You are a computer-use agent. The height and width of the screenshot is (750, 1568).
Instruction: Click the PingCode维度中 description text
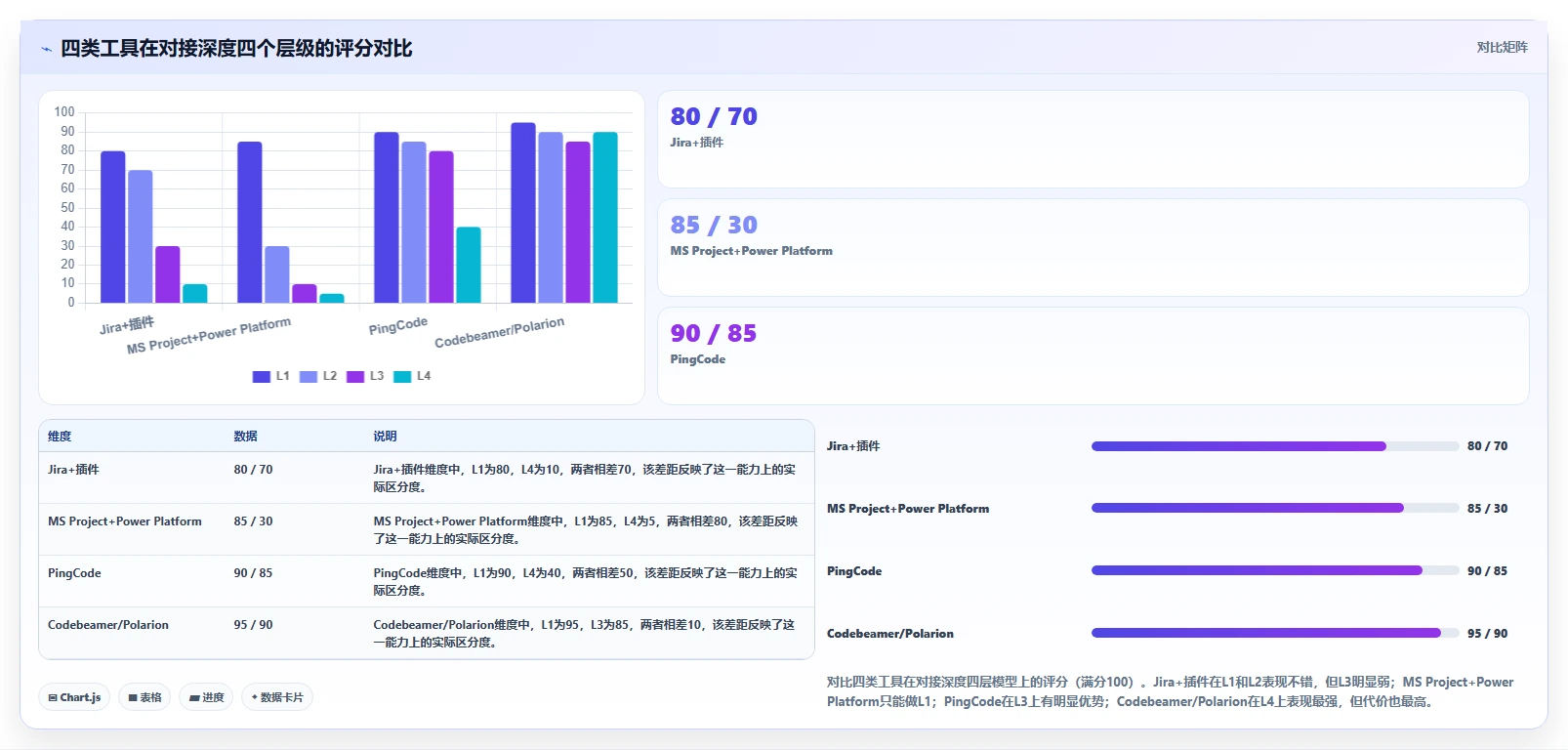click(585, 582)
